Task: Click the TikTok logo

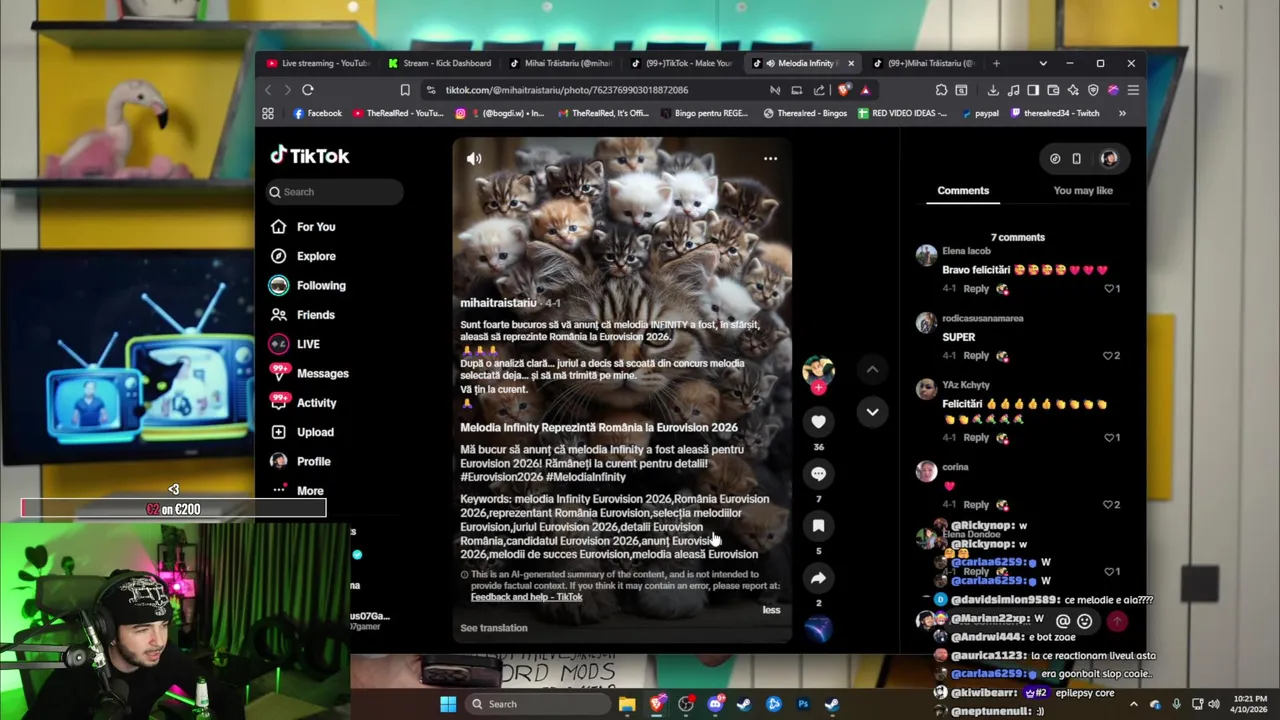Action: (310, 155)
